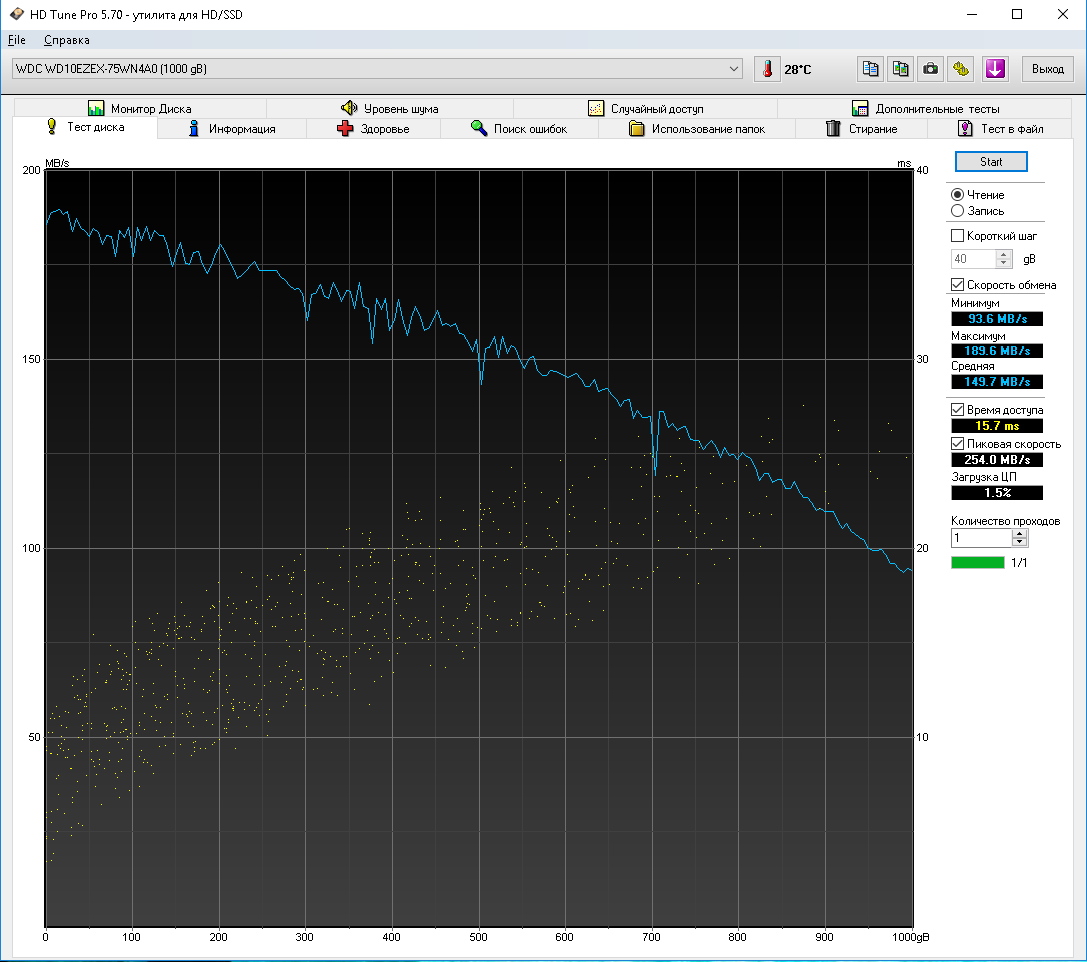
Task: Copy screenshot to clipboard icon
Action: tap(901, 69)
